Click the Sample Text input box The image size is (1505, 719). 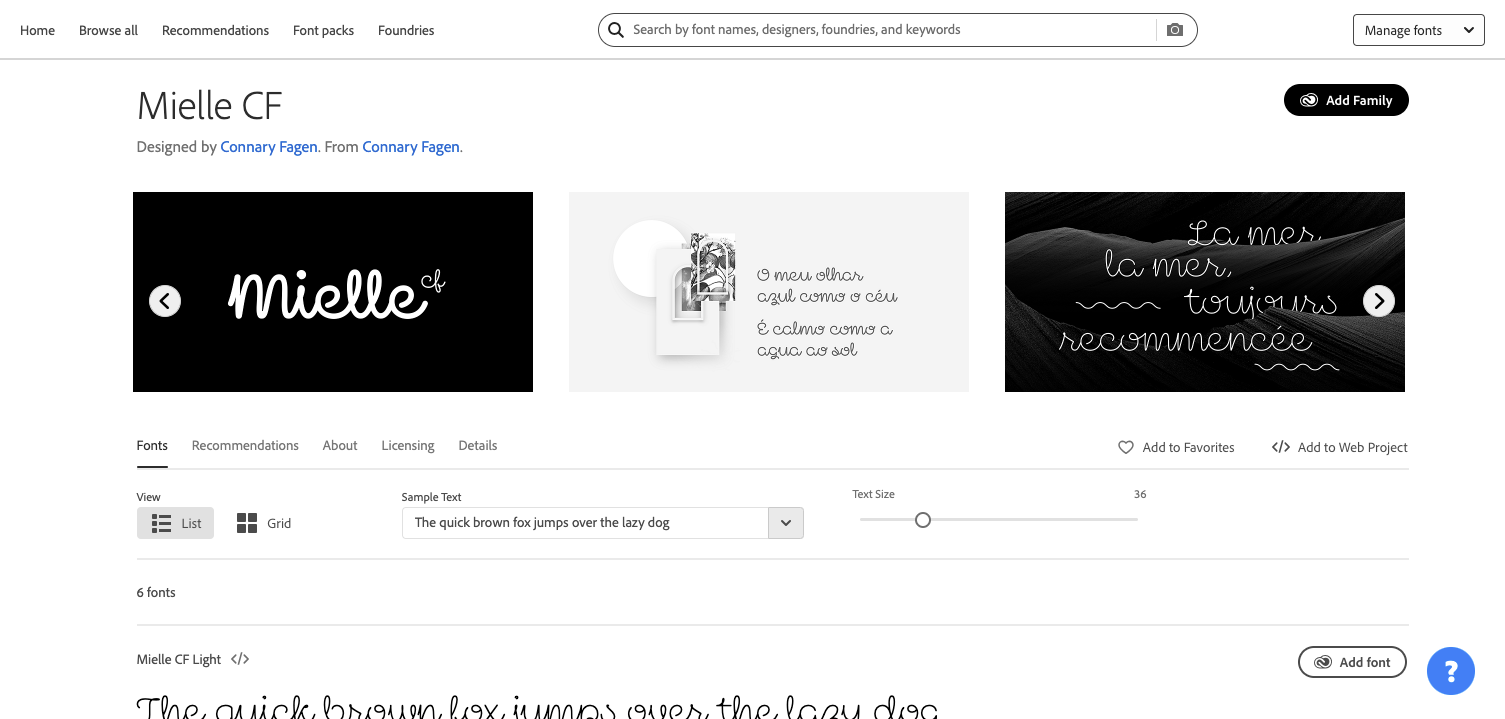coord(585,523)
